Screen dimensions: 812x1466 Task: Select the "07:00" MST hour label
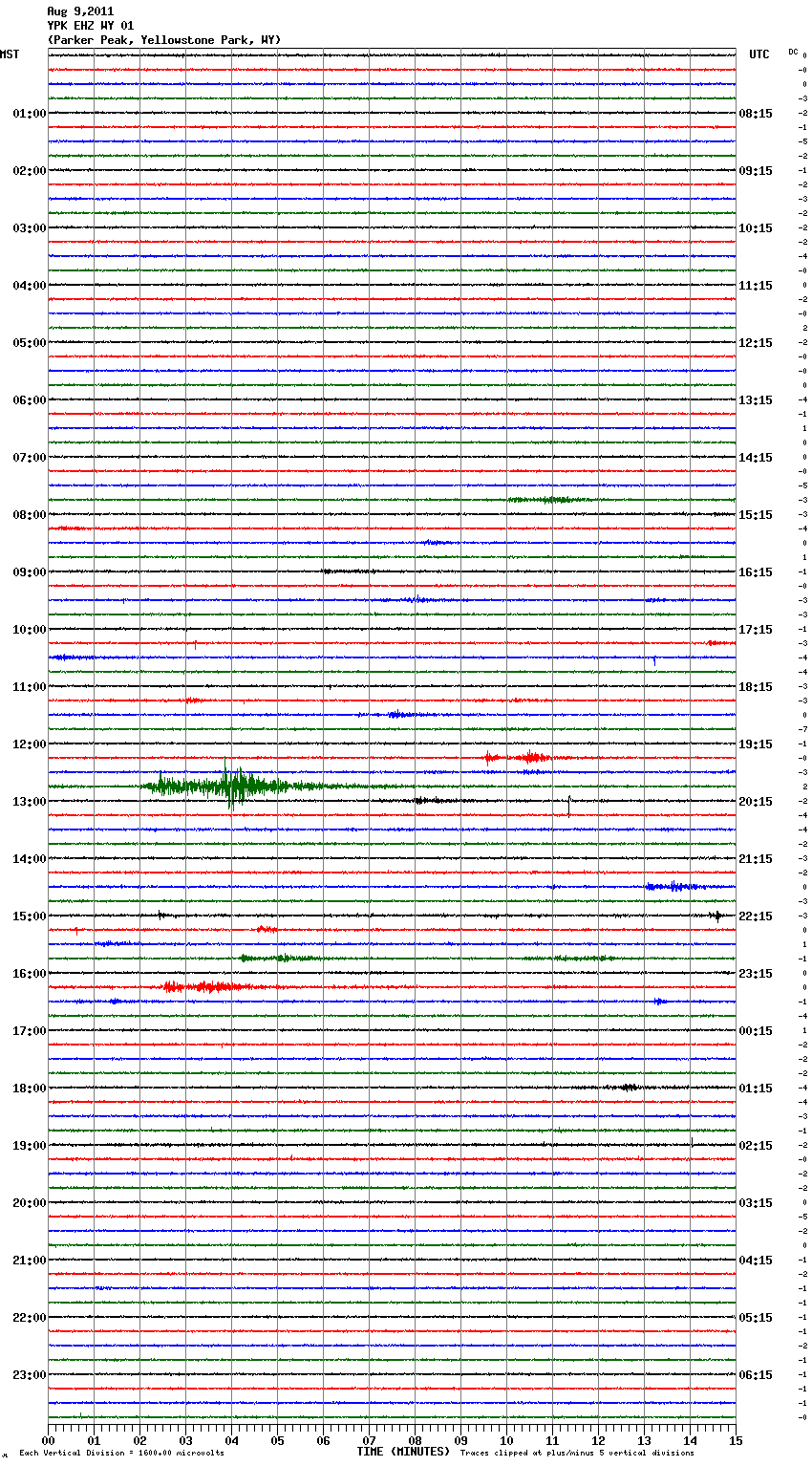pyautogui.click(x=30, y=458)
